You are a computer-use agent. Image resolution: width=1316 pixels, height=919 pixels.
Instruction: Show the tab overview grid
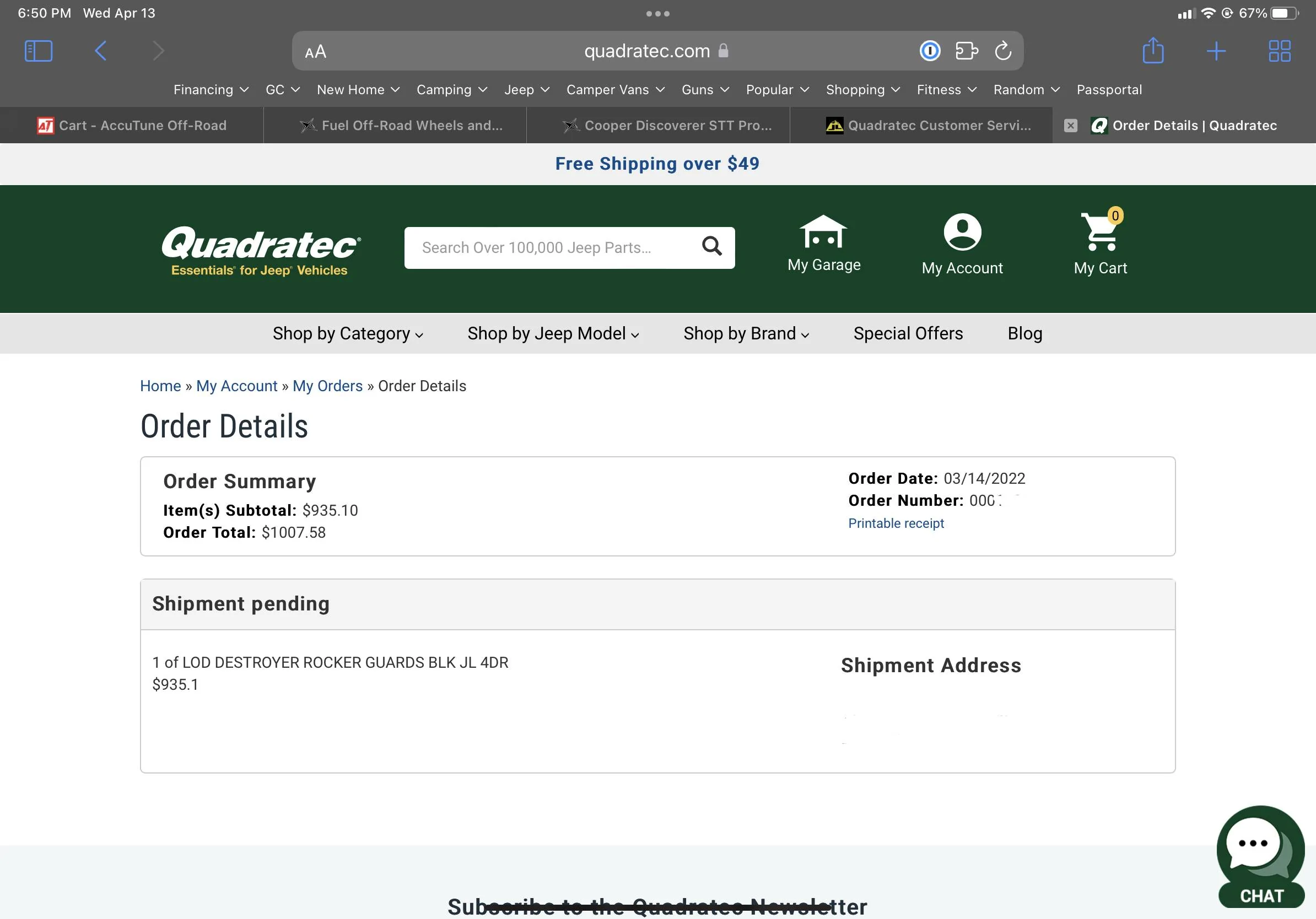[1279, 51]
